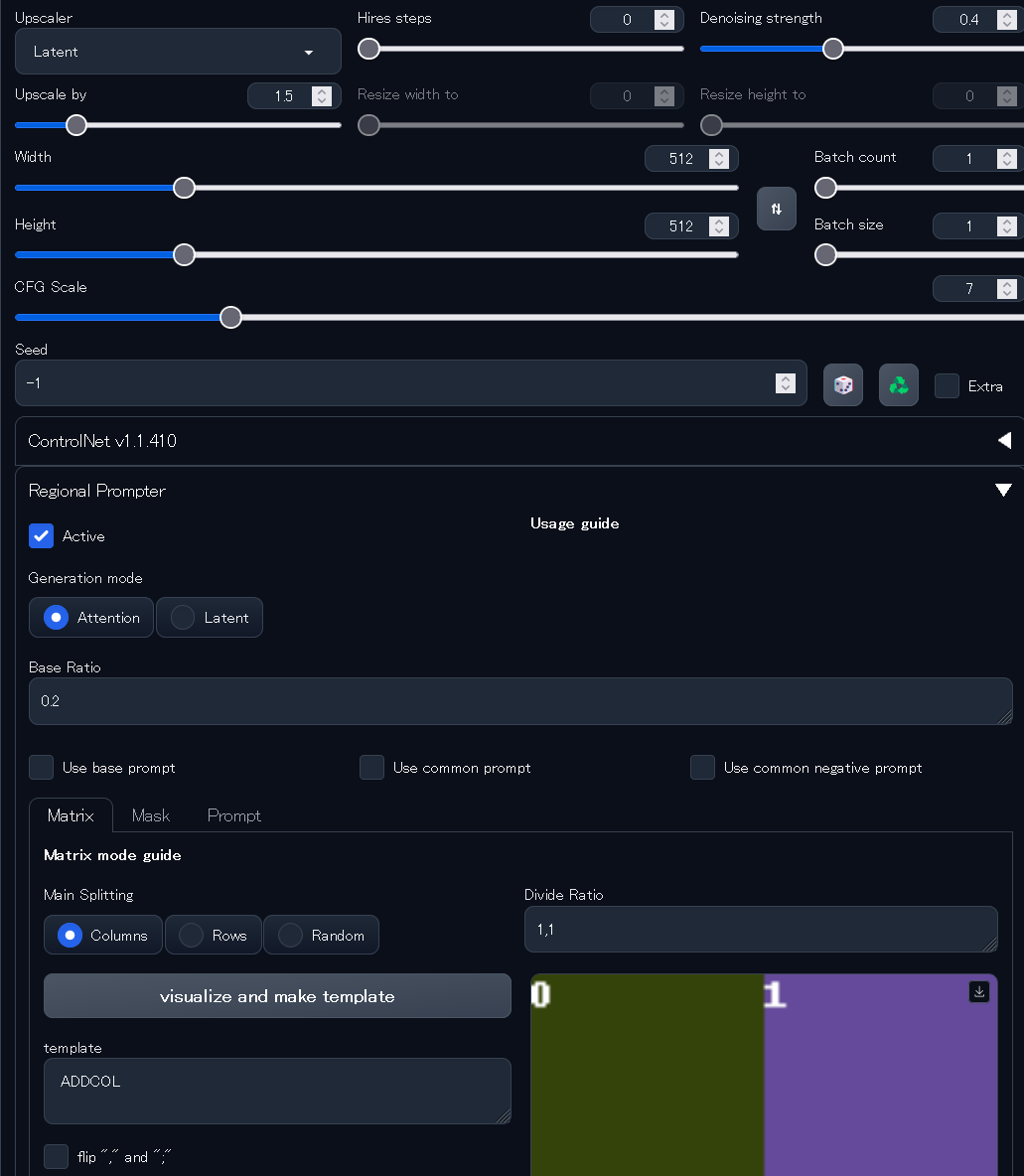Open the Prompt tab

pos(233,815)
